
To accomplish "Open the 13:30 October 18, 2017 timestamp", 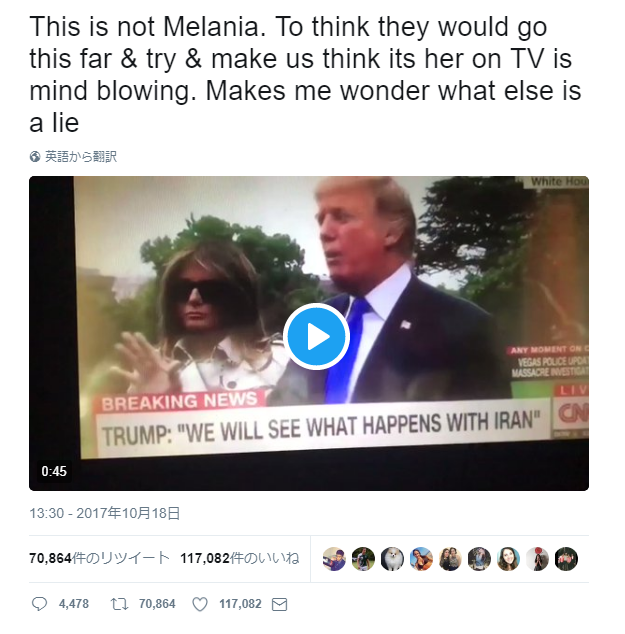I will click(104, 514).
